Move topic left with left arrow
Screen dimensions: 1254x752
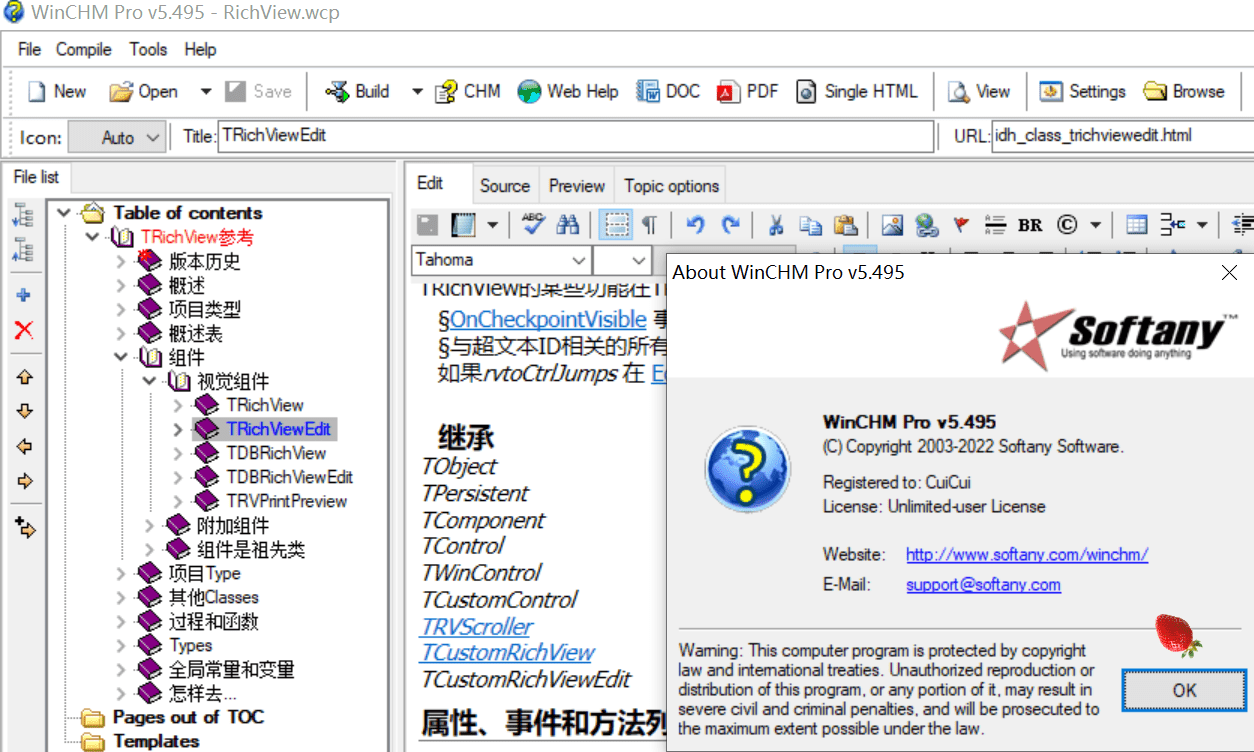pos(24,446)
